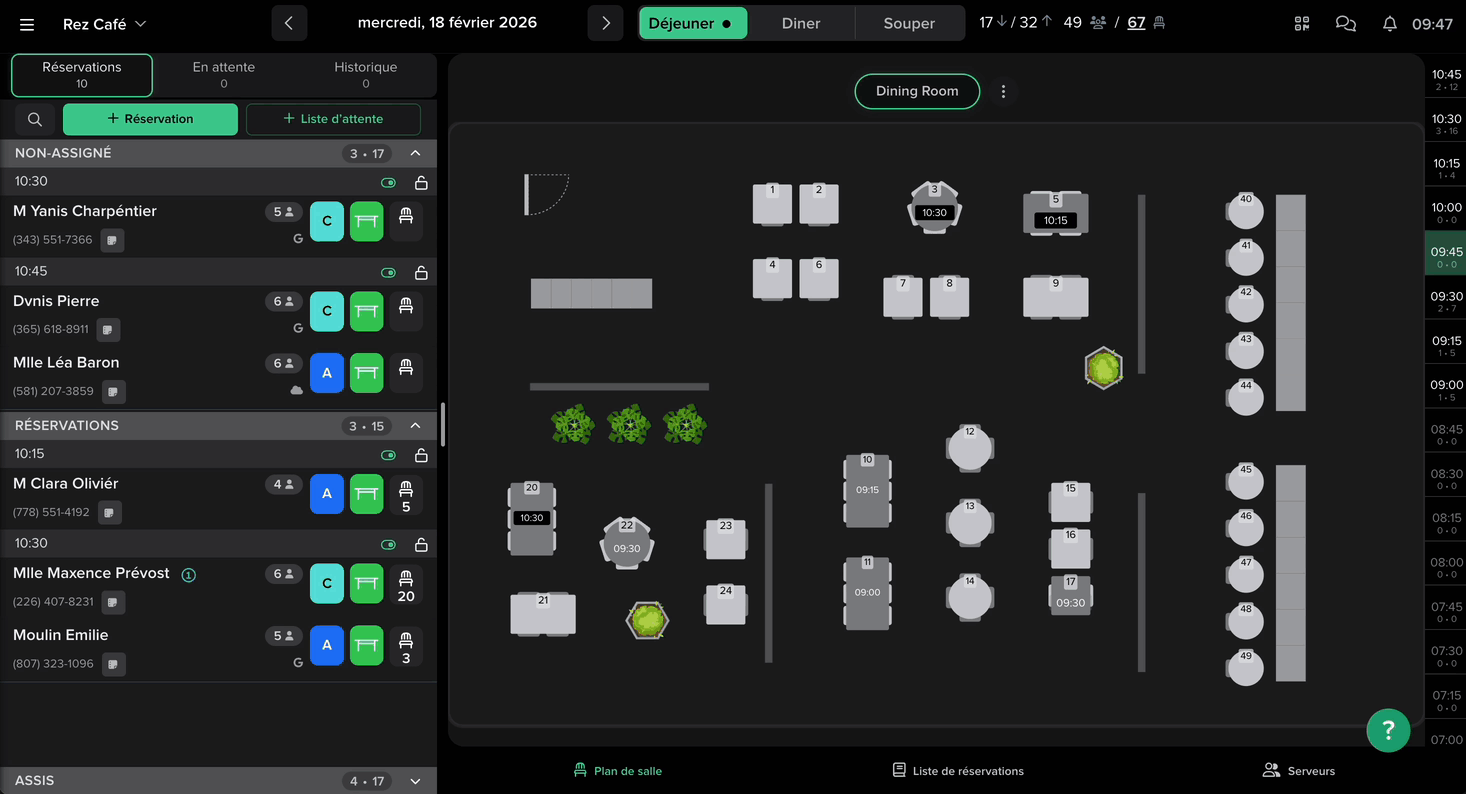Open the chat messages icon
The width and height of the screenshot is (1467, 794).
pos(1346,24)
